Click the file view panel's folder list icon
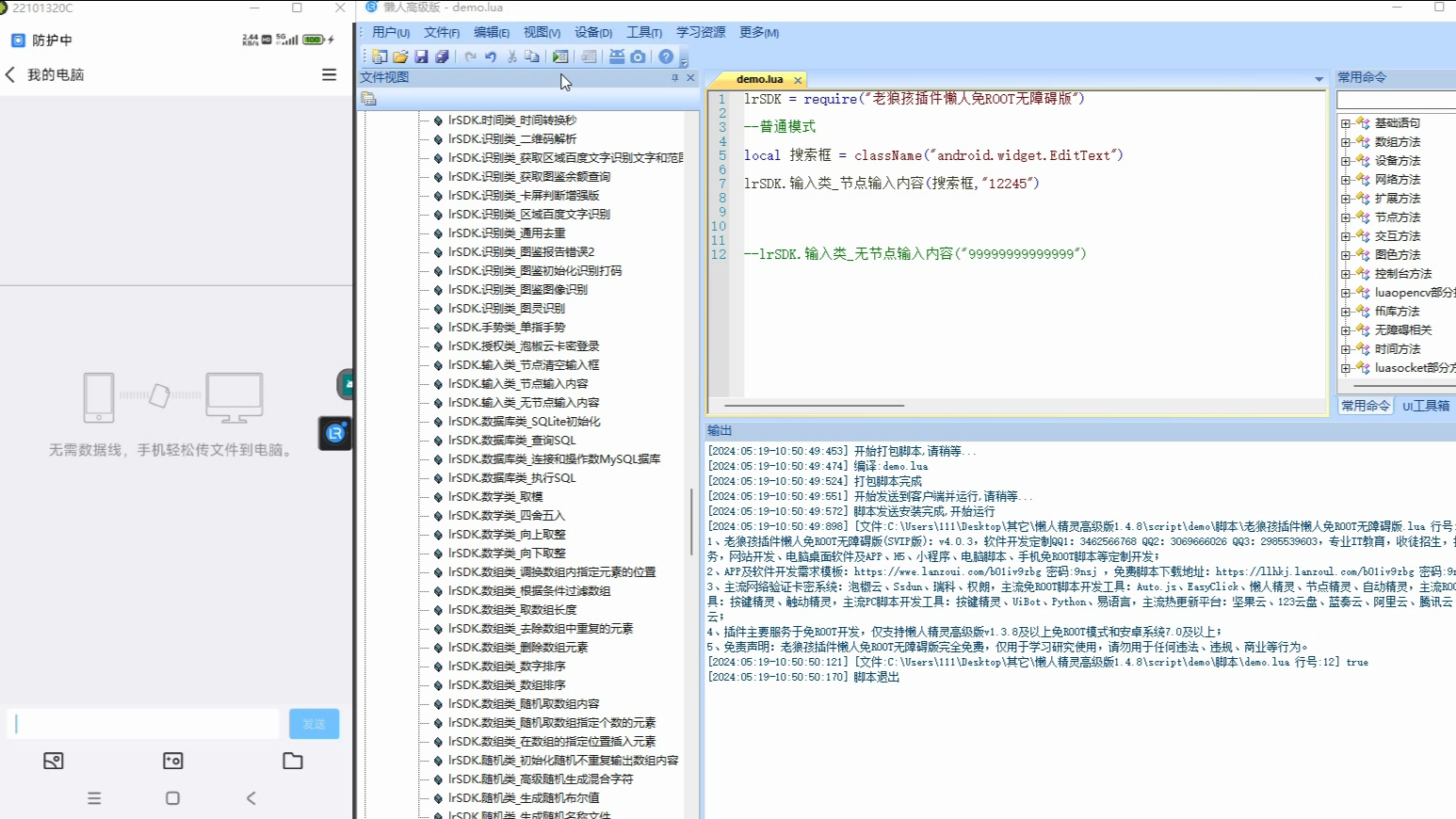The image size is (1456, 819). [x=368, y=99]
